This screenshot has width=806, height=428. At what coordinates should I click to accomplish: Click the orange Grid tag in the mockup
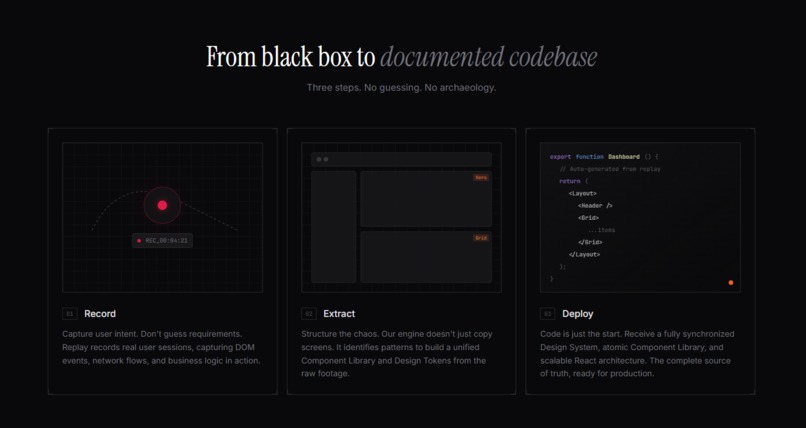click(481, 238)
